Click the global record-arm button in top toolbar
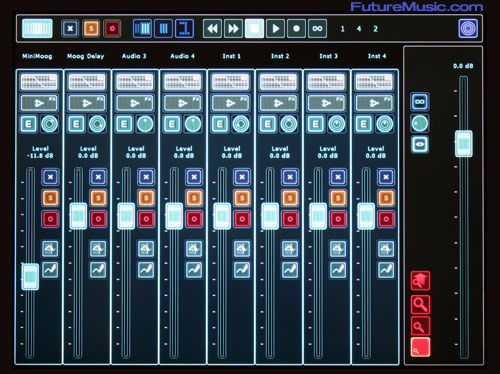Viewport: 500px width, 374px height. coord(112,29)
